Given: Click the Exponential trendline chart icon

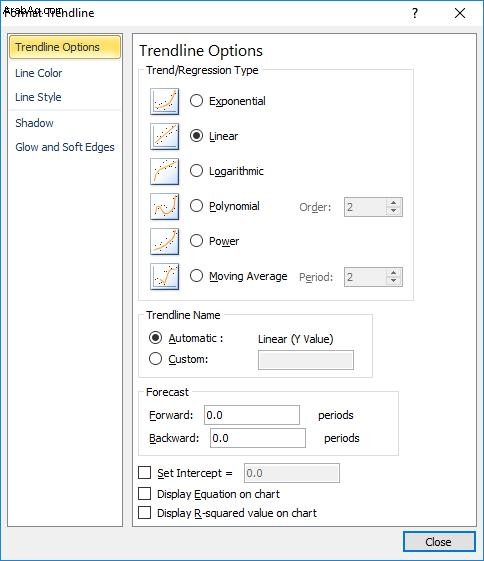Looking at the screenshot, I should click(165, 102).
